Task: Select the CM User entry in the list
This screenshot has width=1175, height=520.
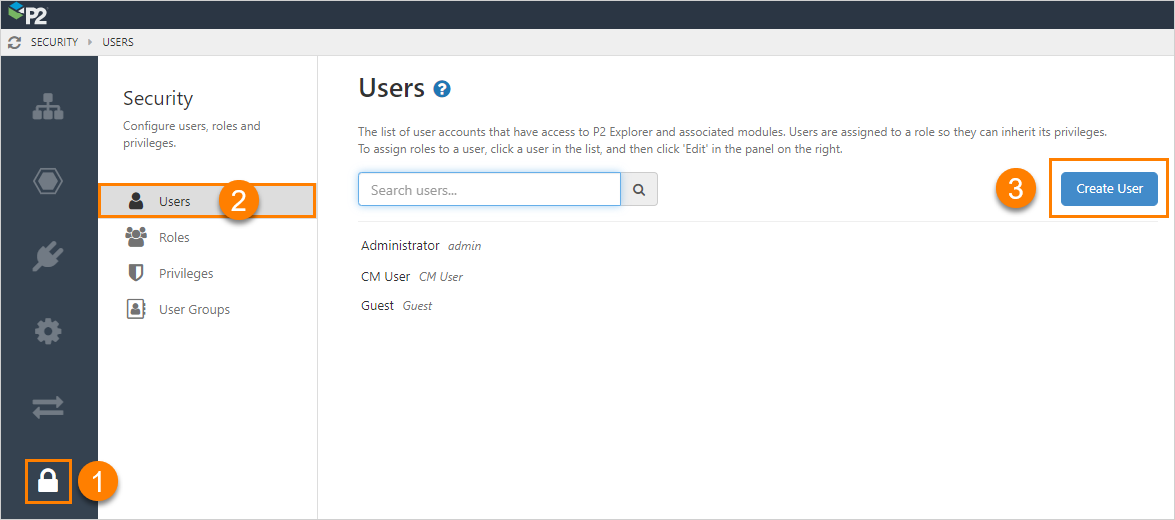Action: click(x=386, y=277)
